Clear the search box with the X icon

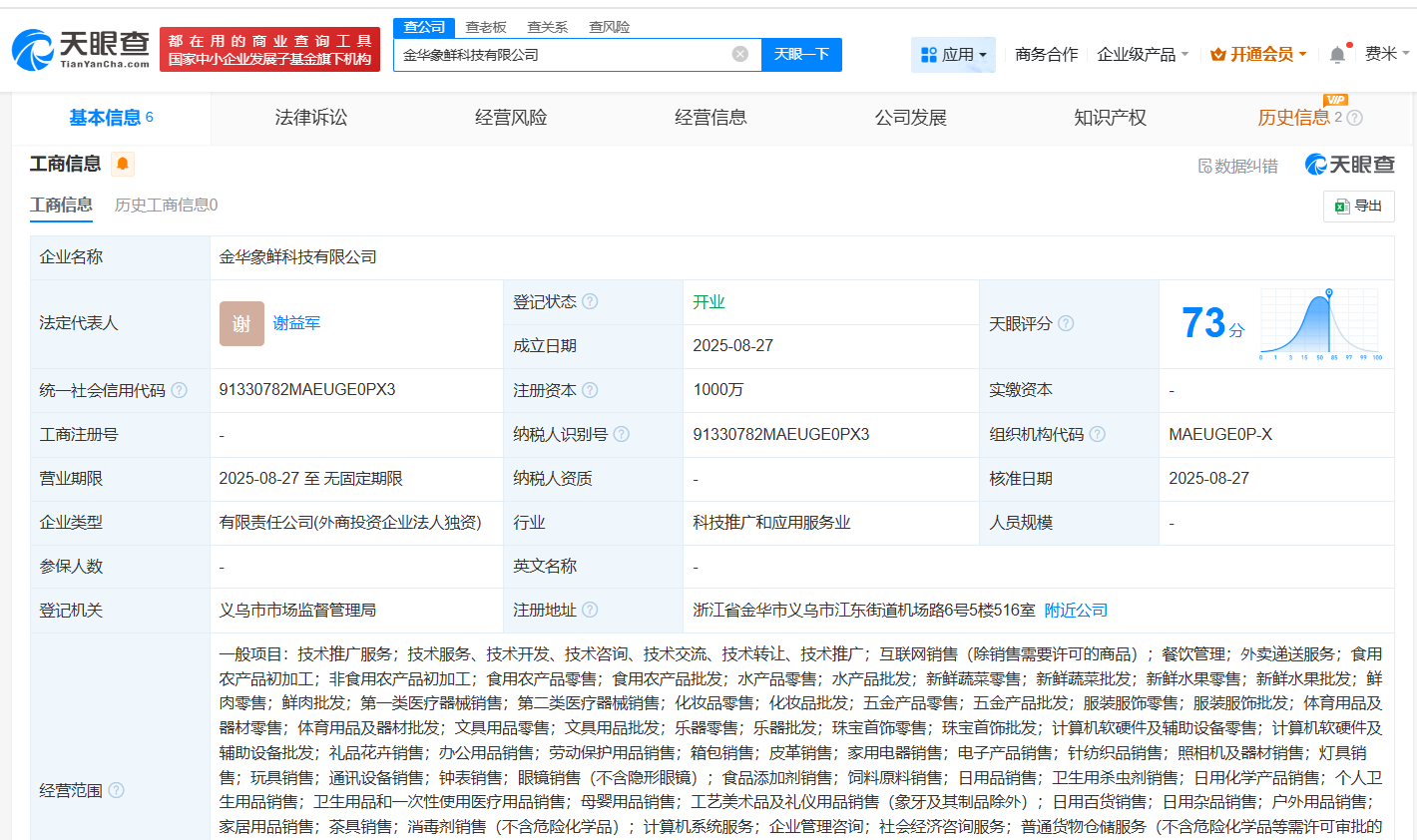coord(737,55)
